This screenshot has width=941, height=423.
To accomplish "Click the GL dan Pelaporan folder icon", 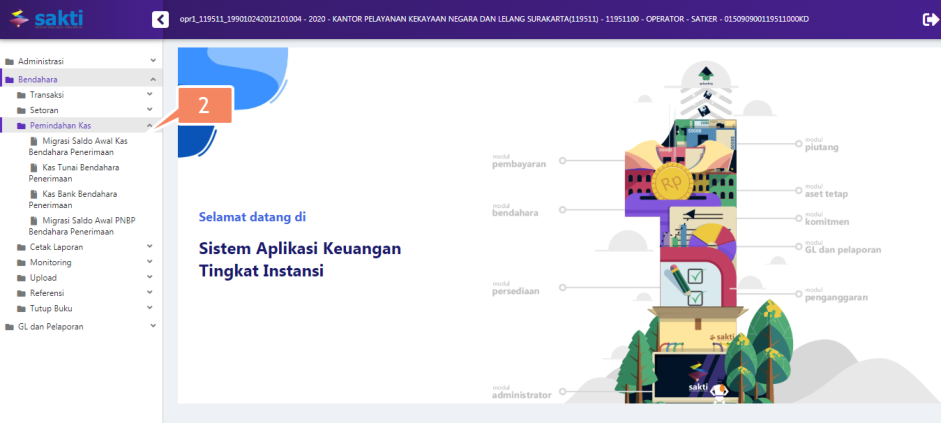I will [9, 327].
